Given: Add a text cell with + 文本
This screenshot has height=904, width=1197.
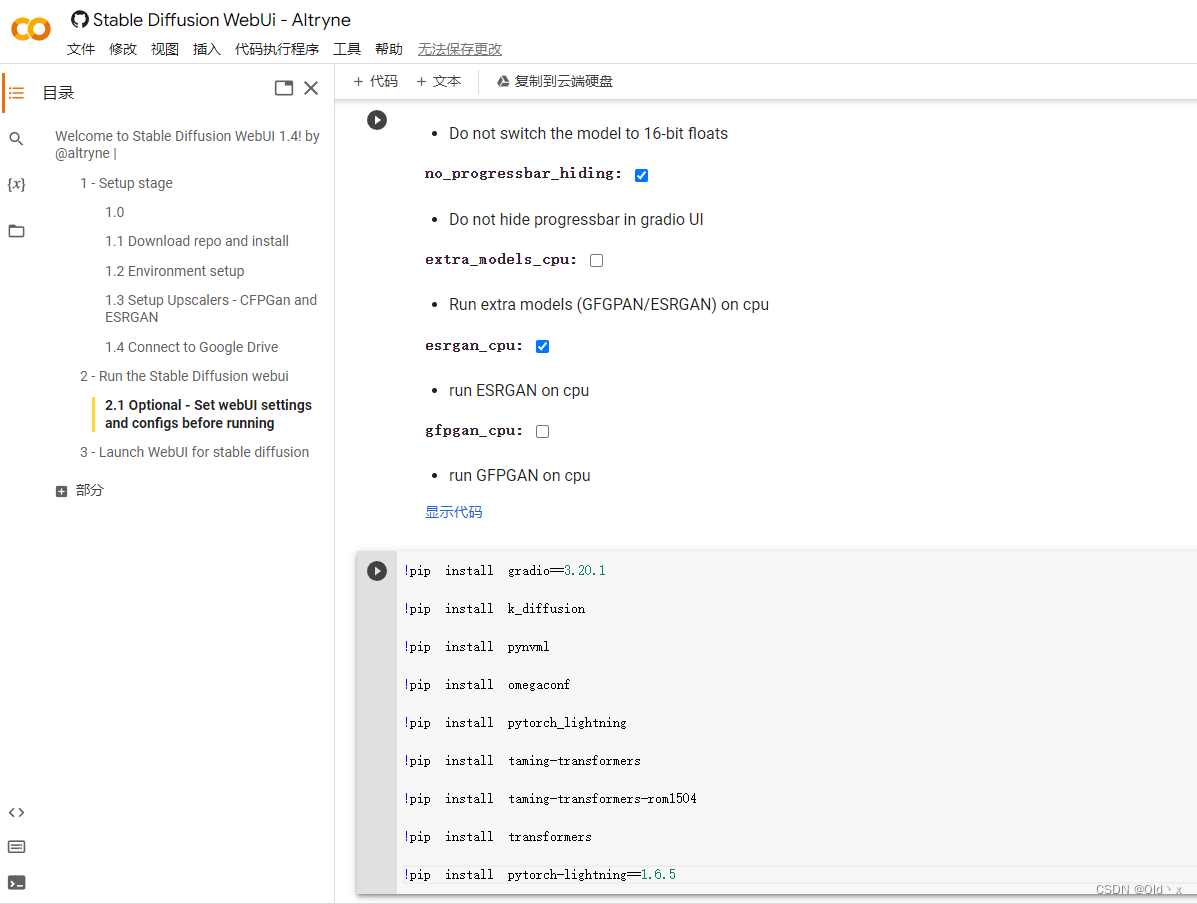Looking at the screenshot, I should point(439,82).
